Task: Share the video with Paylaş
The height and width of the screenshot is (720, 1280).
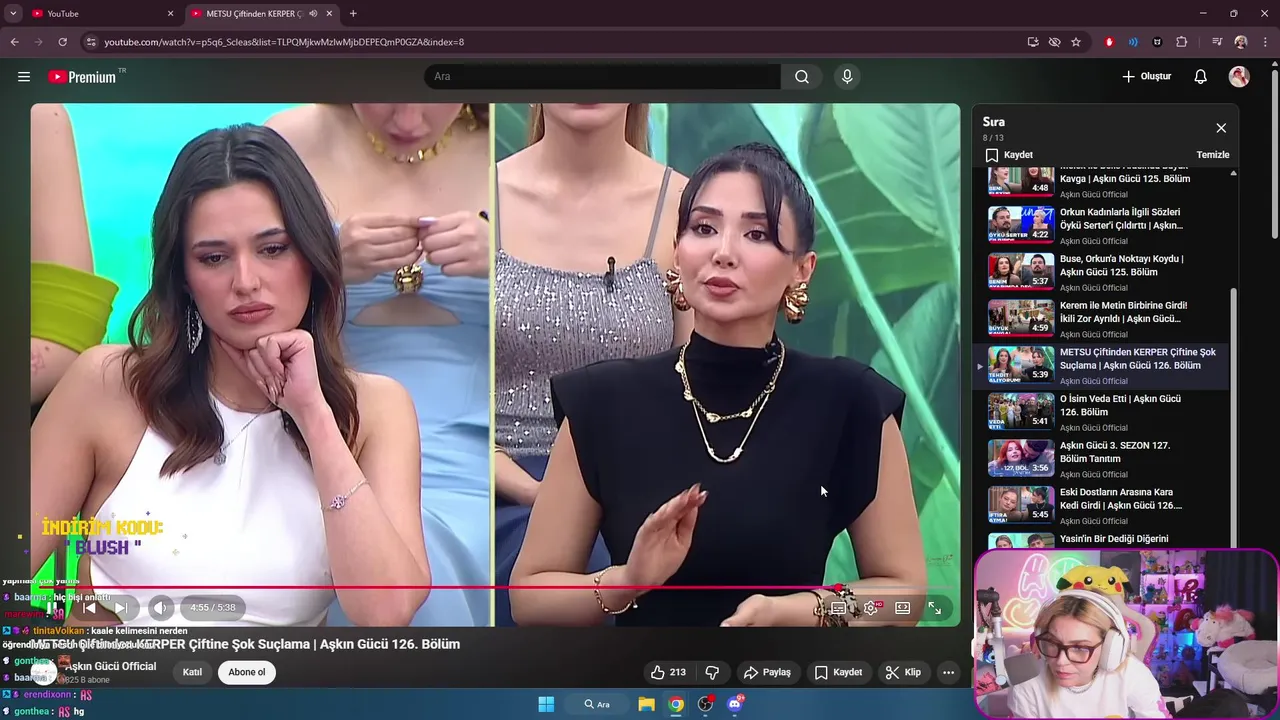Action: [767, 672]
